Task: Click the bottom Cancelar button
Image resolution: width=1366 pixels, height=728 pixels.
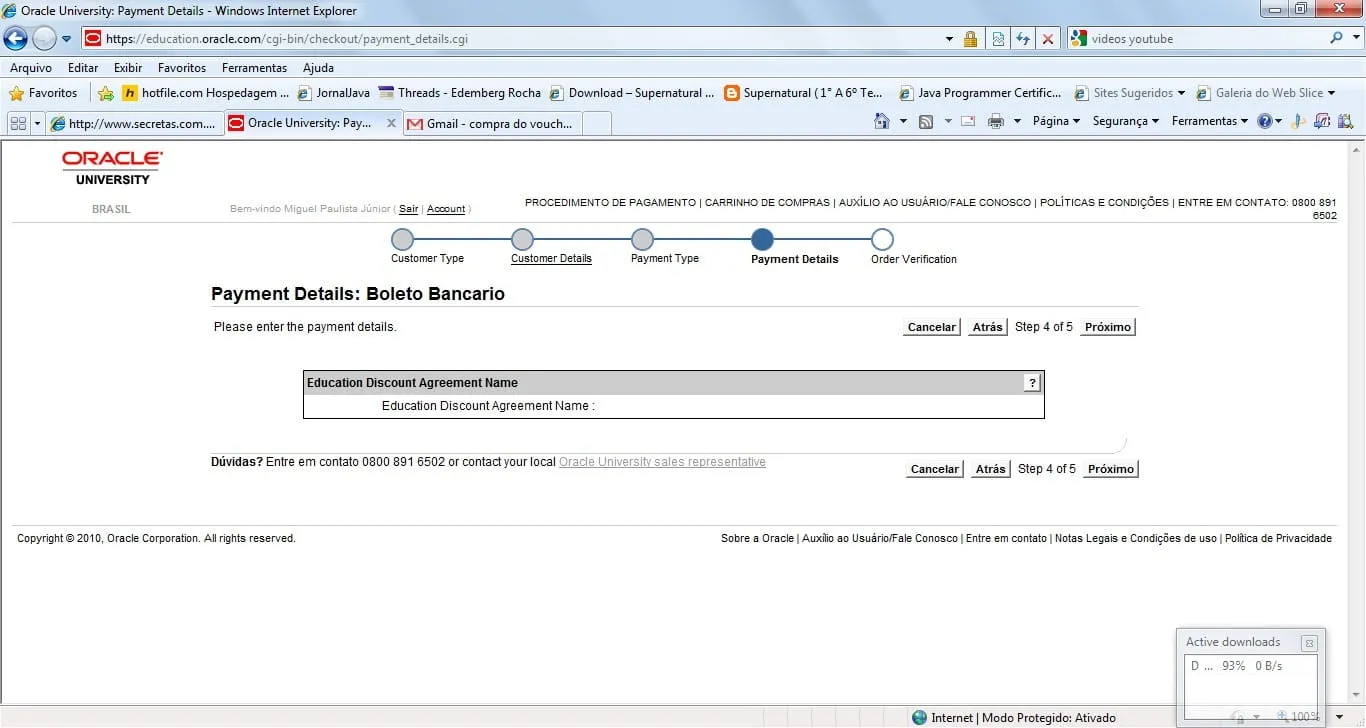Action: [935, 469]
